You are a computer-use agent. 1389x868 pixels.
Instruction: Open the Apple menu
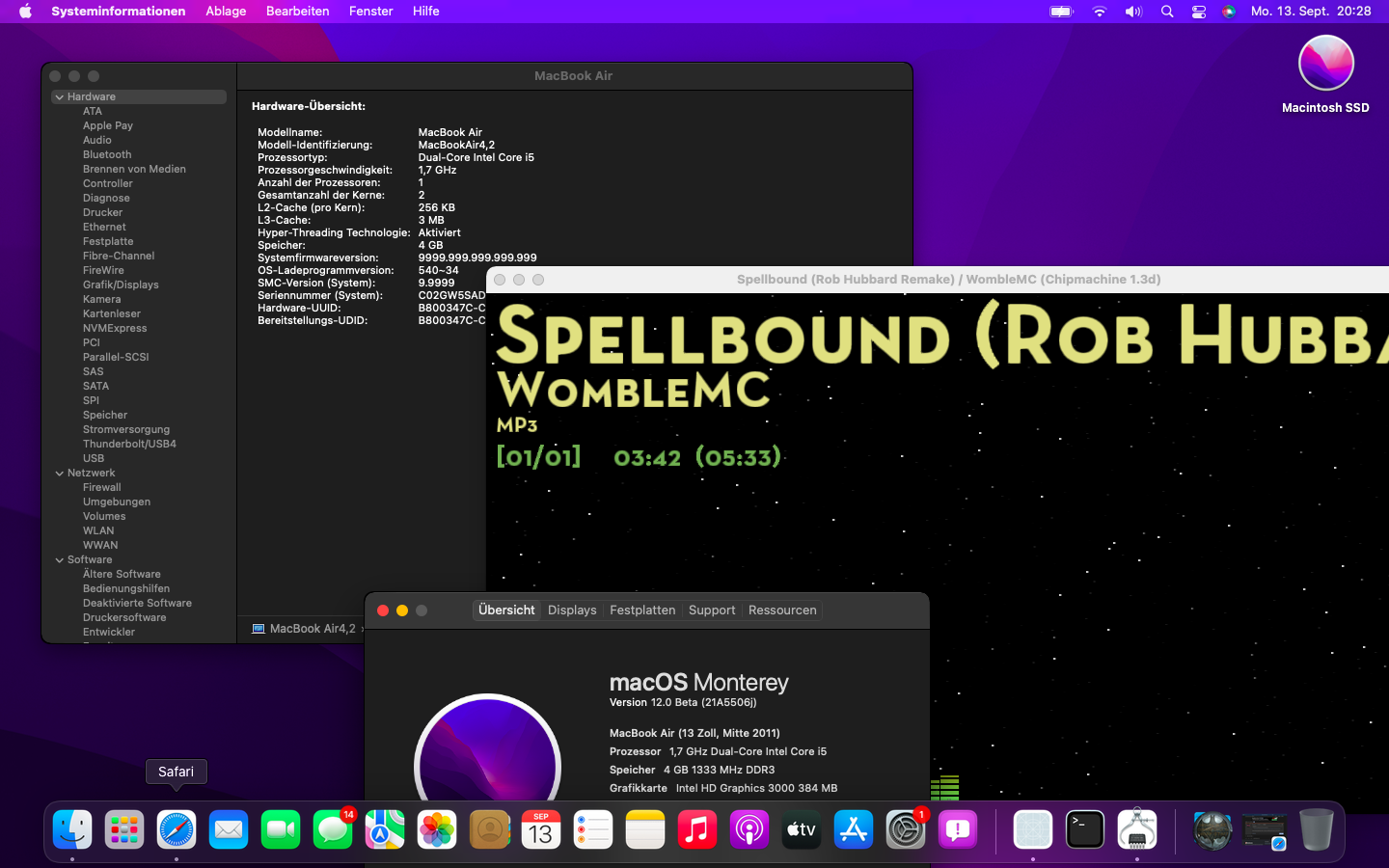click(x=25, y=12)
